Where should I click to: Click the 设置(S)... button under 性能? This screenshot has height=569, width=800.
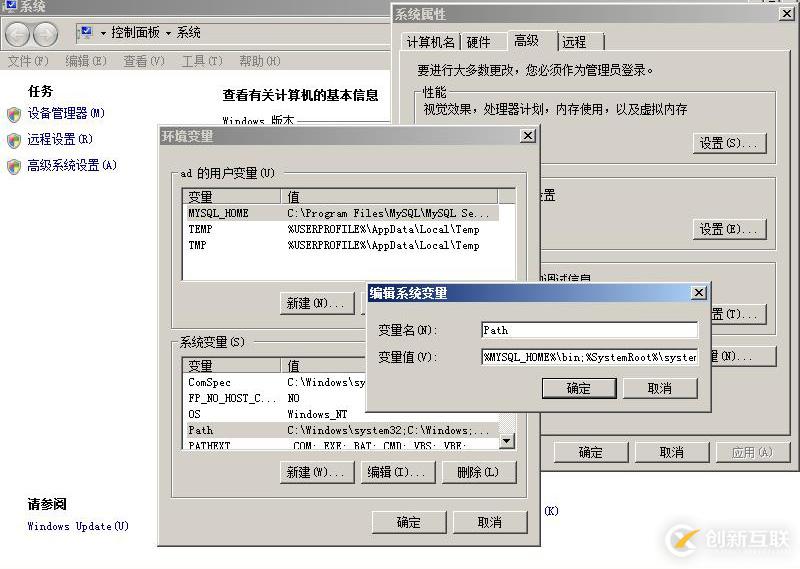tap(729, 143)
